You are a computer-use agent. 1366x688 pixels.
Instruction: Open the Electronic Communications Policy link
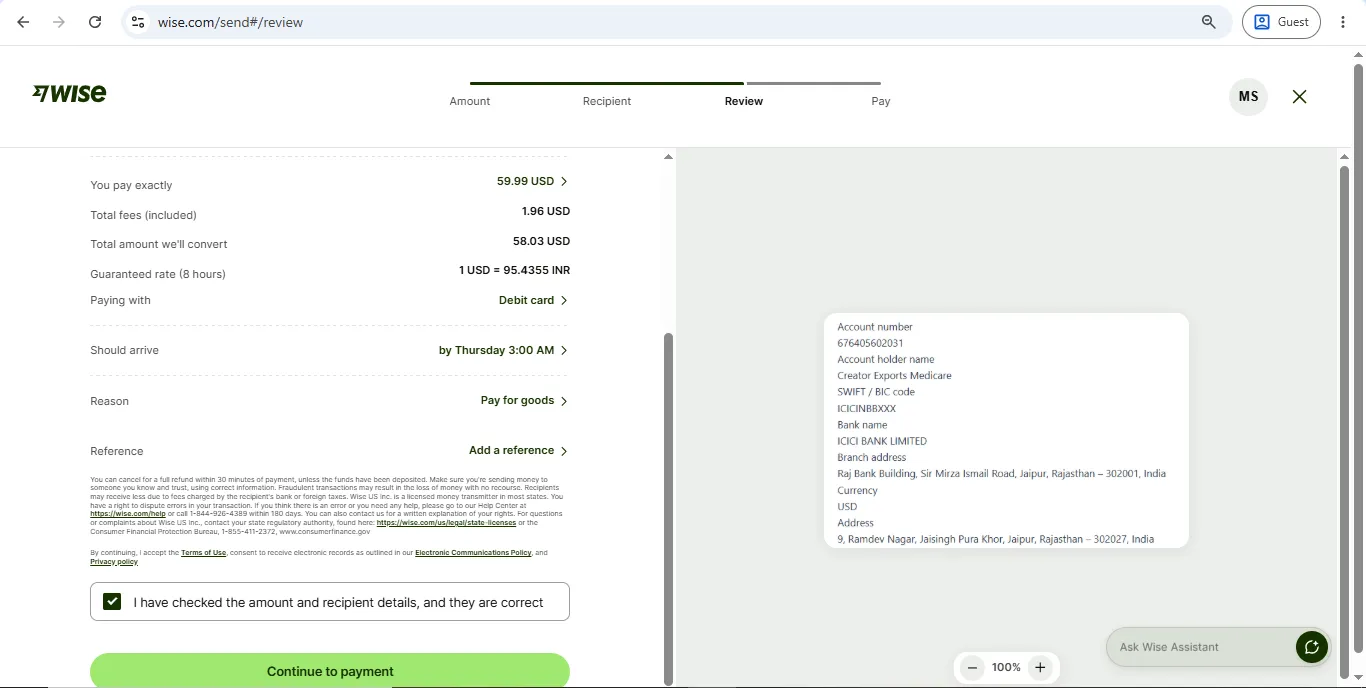[x=473, y=553]
